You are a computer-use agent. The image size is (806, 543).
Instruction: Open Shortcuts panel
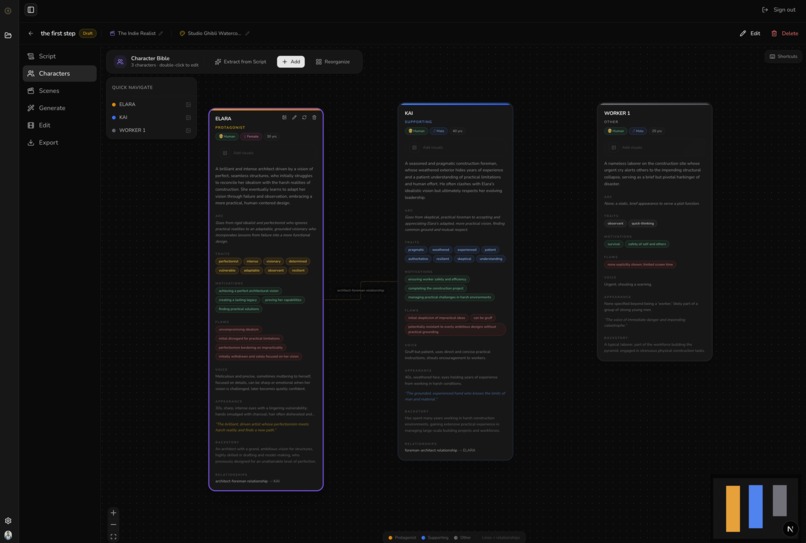783,57
